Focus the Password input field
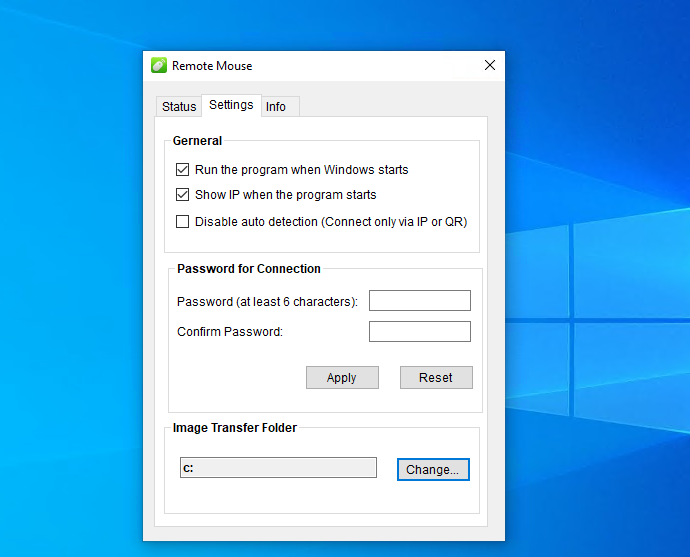Screen dimensions: 690x557 pyautogui.click(x=419, y=301)
